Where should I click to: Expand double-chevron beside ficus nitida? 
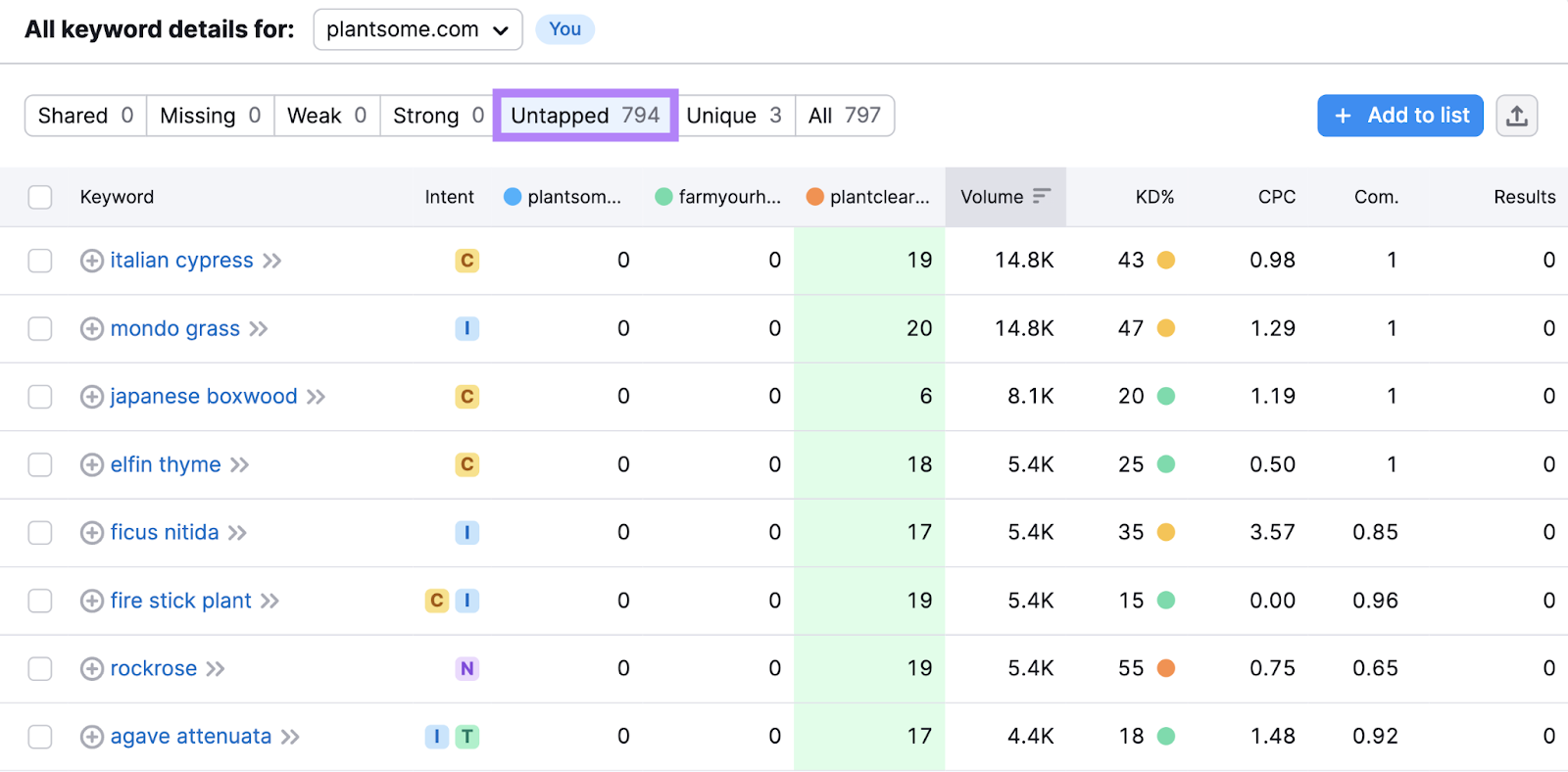(237, 533)
